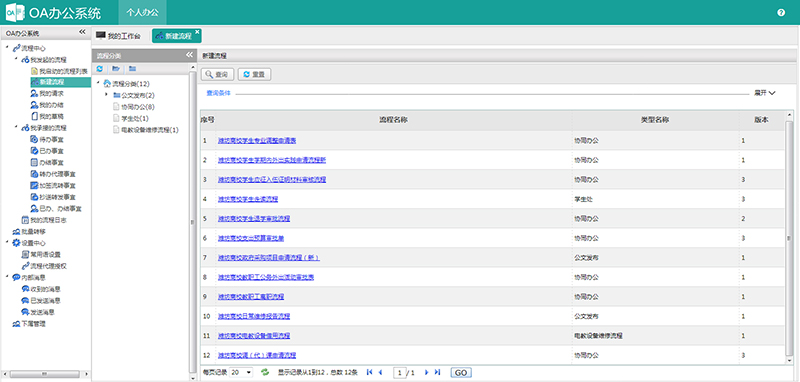Click the 加签流转事宜 icon

[34, 186]
